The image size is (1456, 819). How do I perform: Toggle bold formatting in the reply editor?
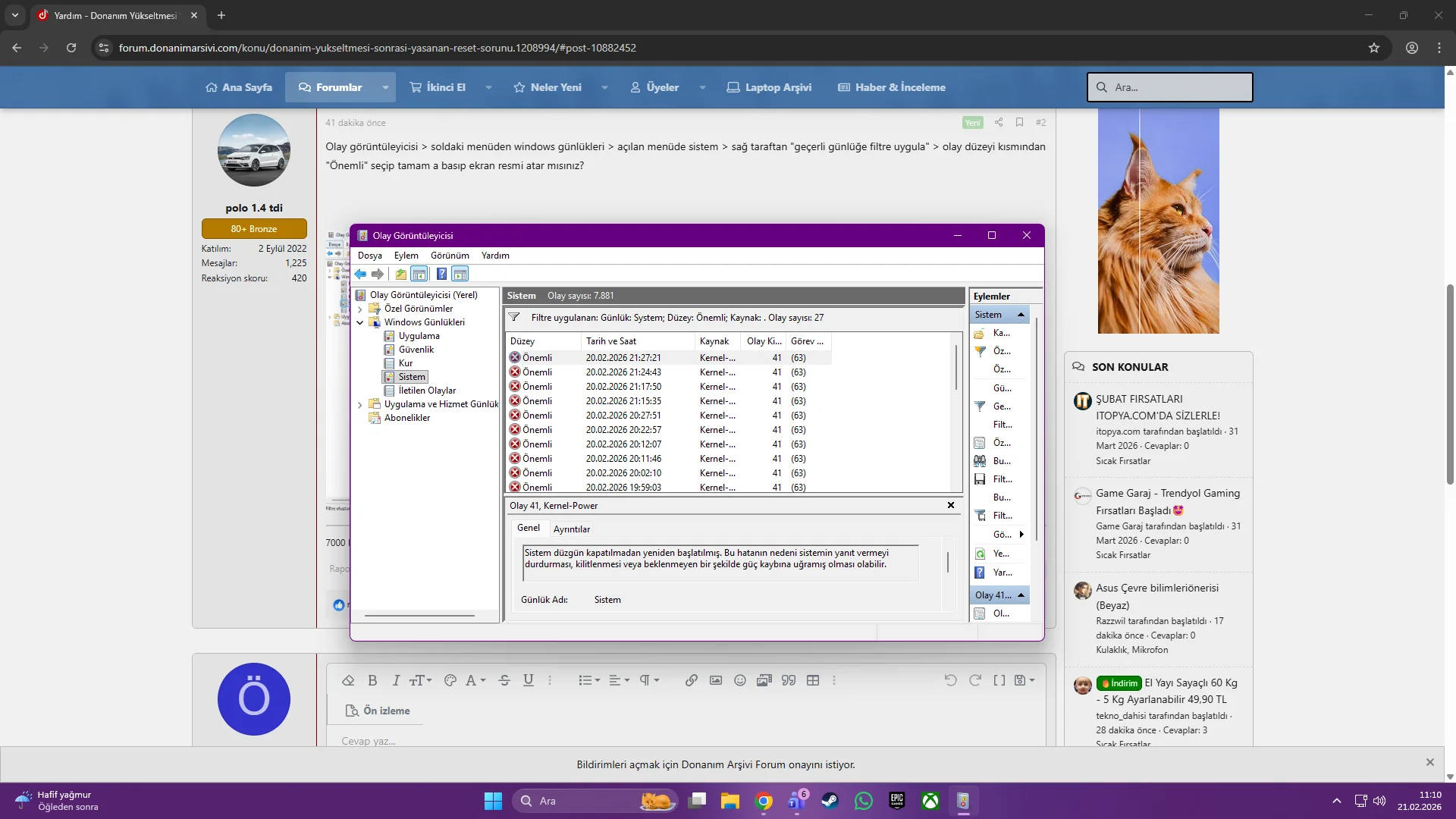[372, 680]
